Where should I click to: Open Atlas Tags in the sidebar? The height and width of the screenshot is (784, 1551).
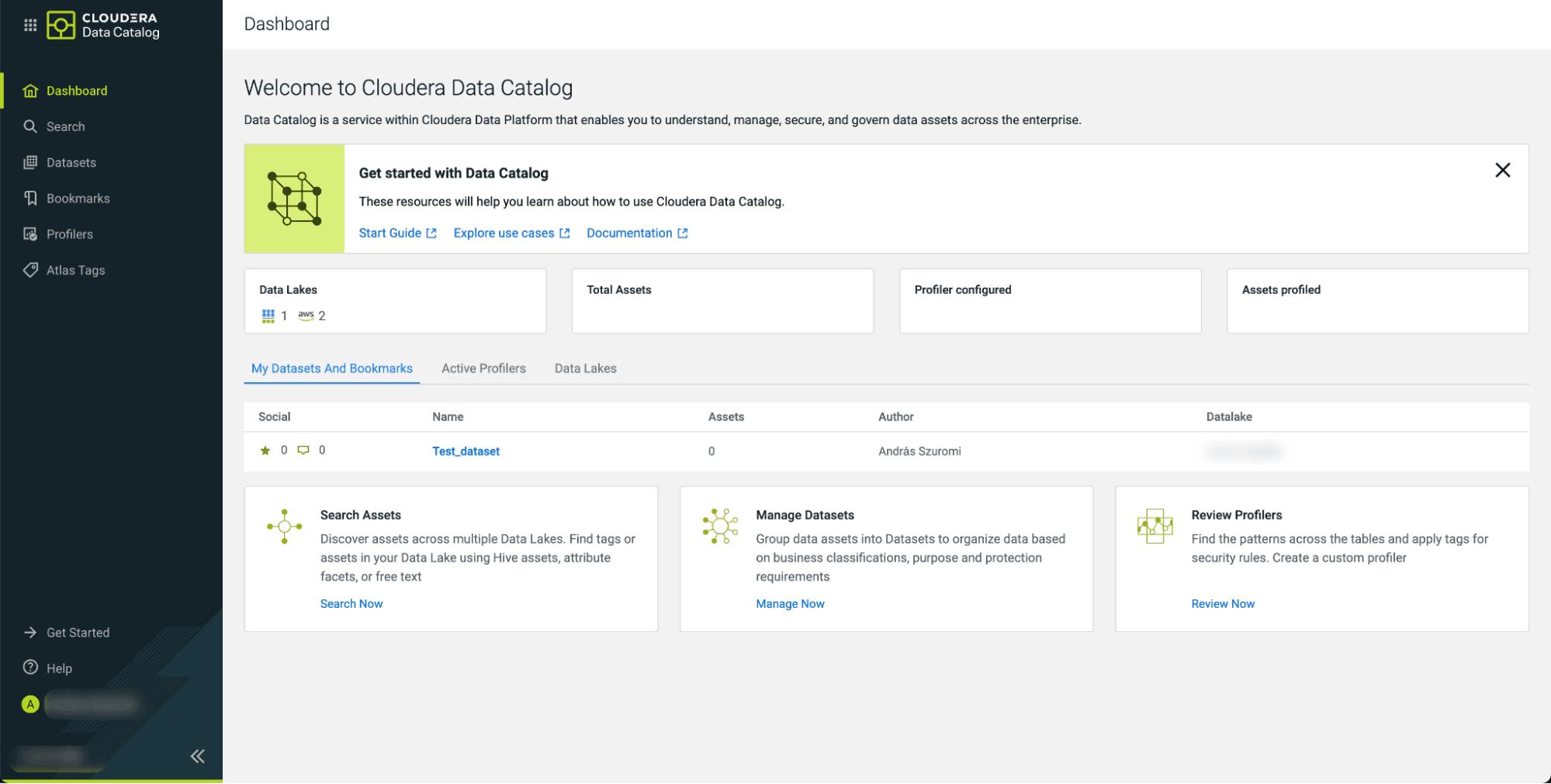point(75,270)
